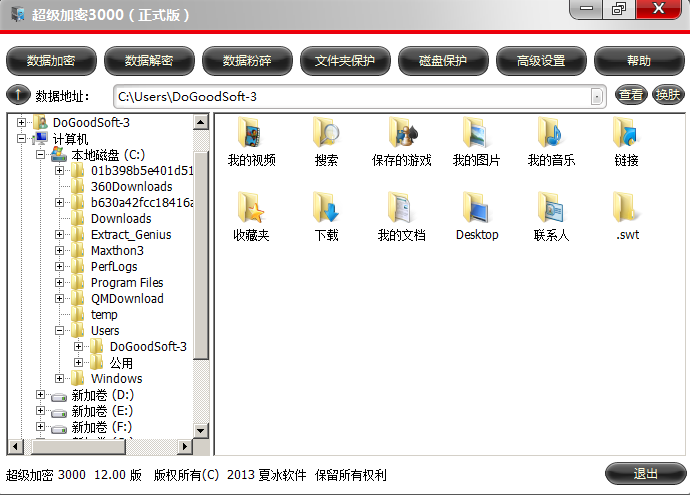
Task: Collapse the Users folder node
Action: pos(59,330)
